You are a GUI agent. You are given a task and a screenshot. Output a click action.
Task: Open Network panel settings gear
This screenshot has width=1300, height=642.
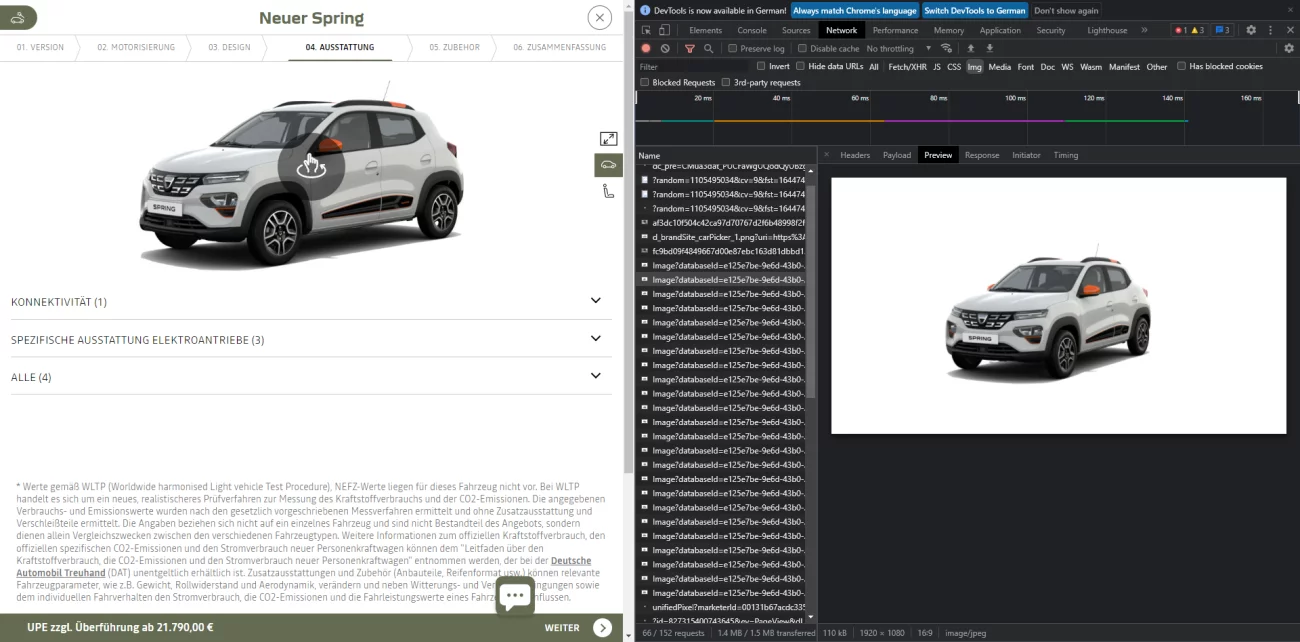[1289, 48]
